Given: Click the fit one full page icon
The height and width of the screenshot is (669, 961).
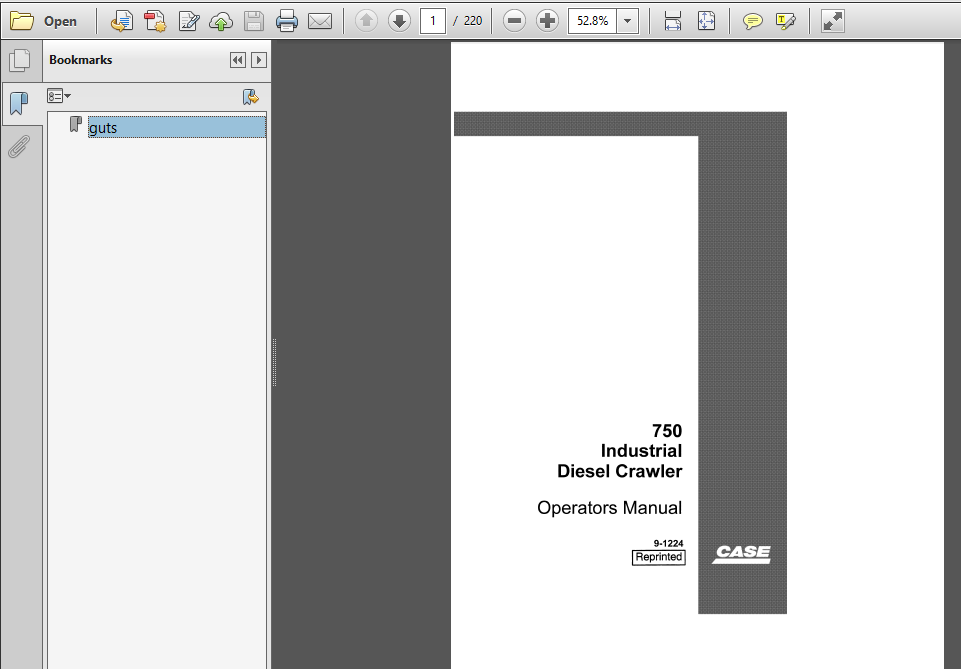Looking at the screenshot, I should 706,21.
